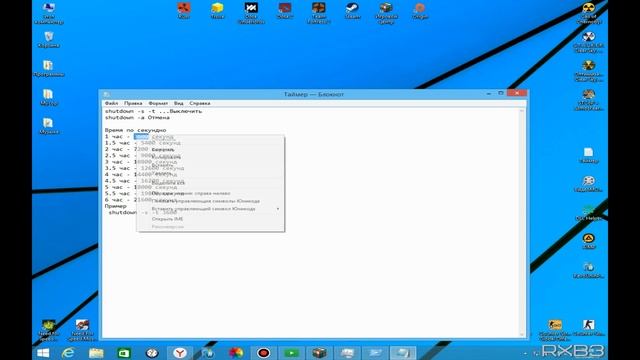Image resolution: width=640 pixels, height=360 pixels.
Task: Click the red record-button taskbar icon
Action: pos(263,353)
